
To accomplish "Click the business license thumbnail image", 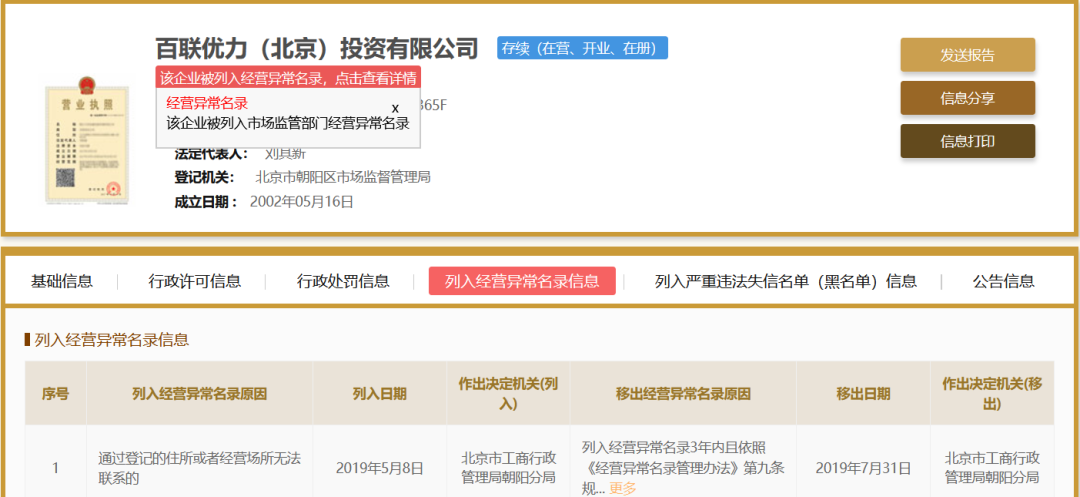I will tap(87, 140).
